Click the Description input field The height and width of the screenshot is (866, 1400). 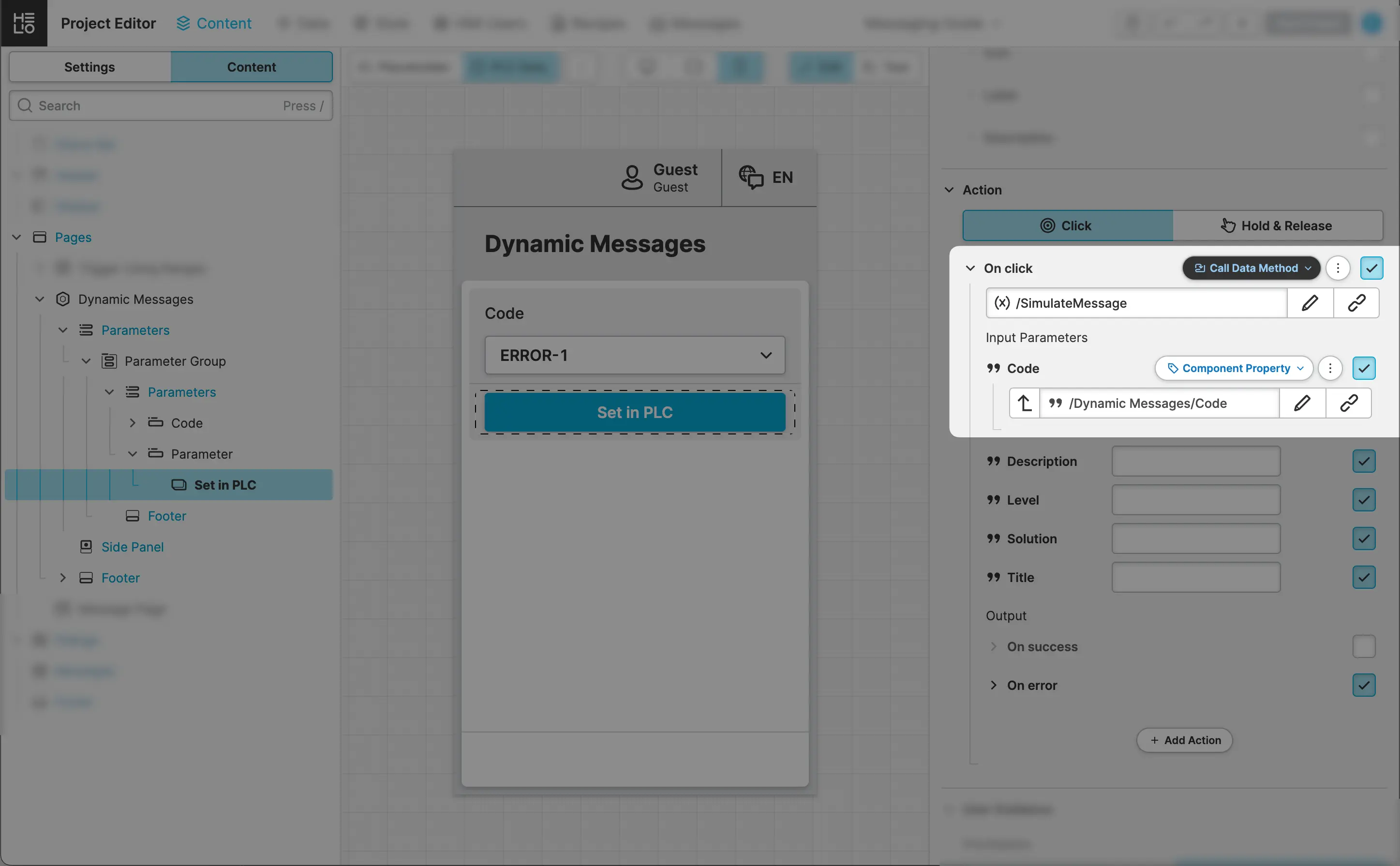[x=1195, y=461]
